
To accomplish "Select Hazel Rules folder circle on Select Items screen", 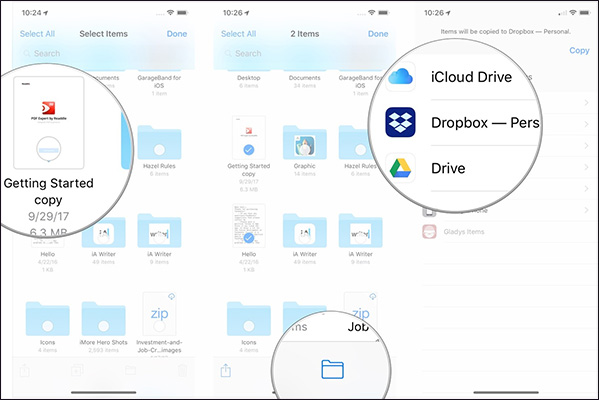I will (159, 149).
